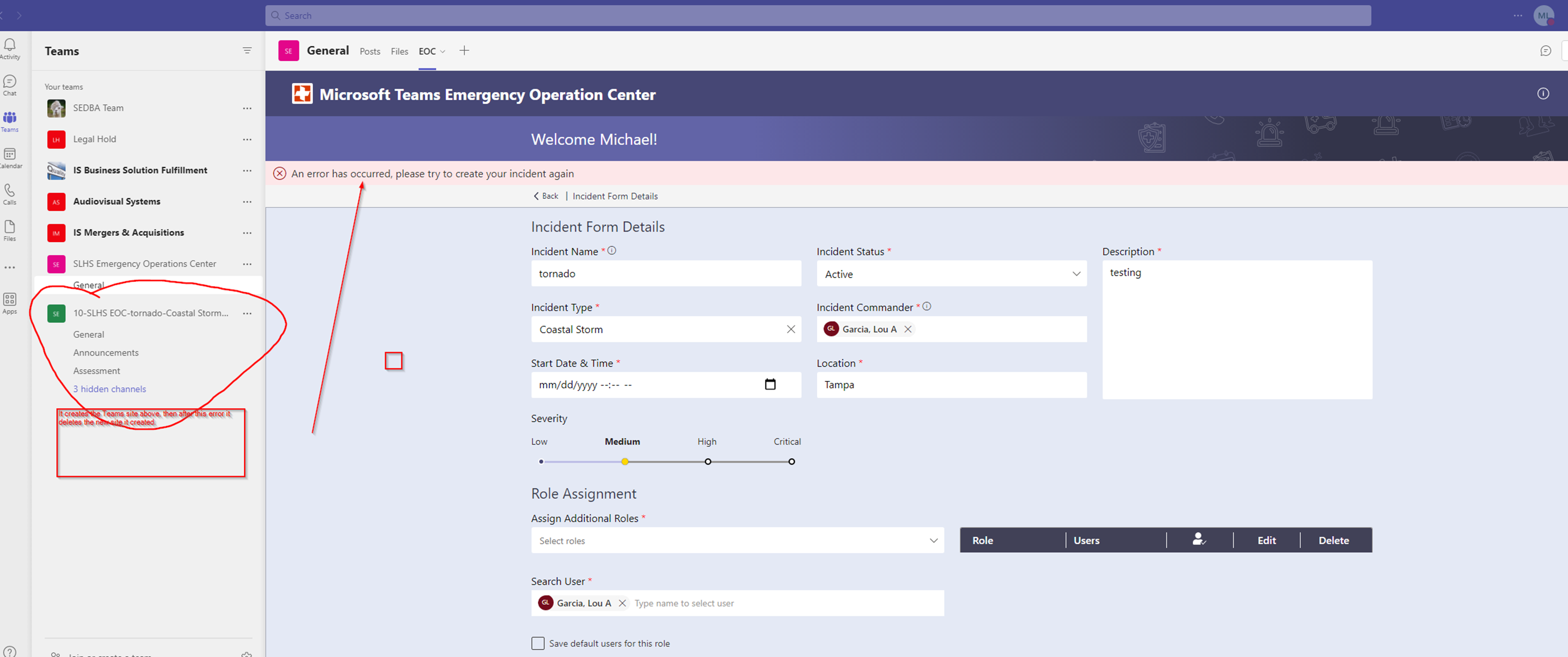Switch to Chat in the sidebar
The height and width of the screenshot is (657, 1568).
point(10,83)
